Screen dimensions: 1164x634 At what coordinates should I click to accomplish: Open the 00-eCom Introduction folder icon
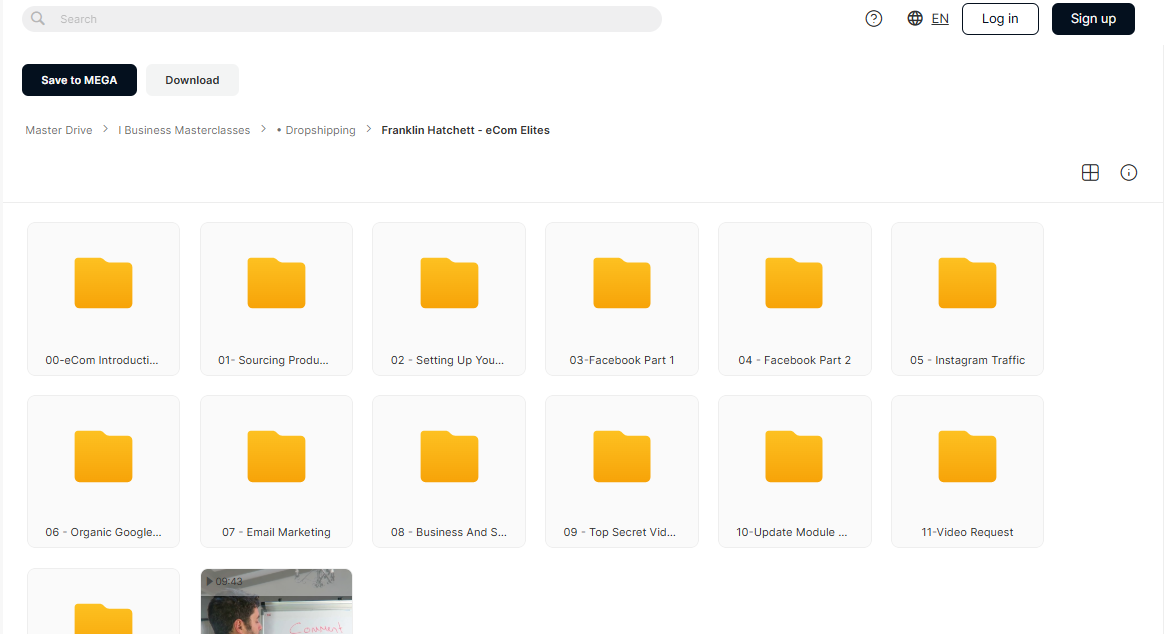103,283
